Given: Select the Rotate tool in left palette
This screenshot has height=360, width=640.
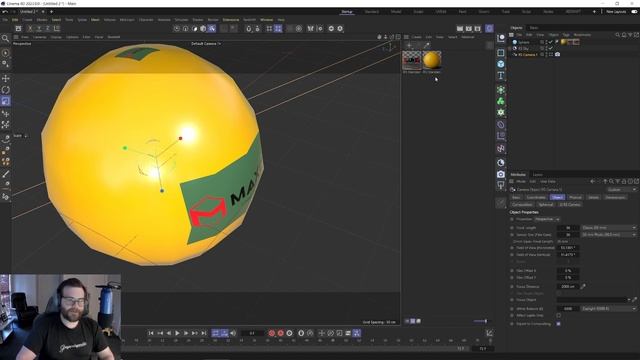Looking at the screenshot, I should click(6, 90).
